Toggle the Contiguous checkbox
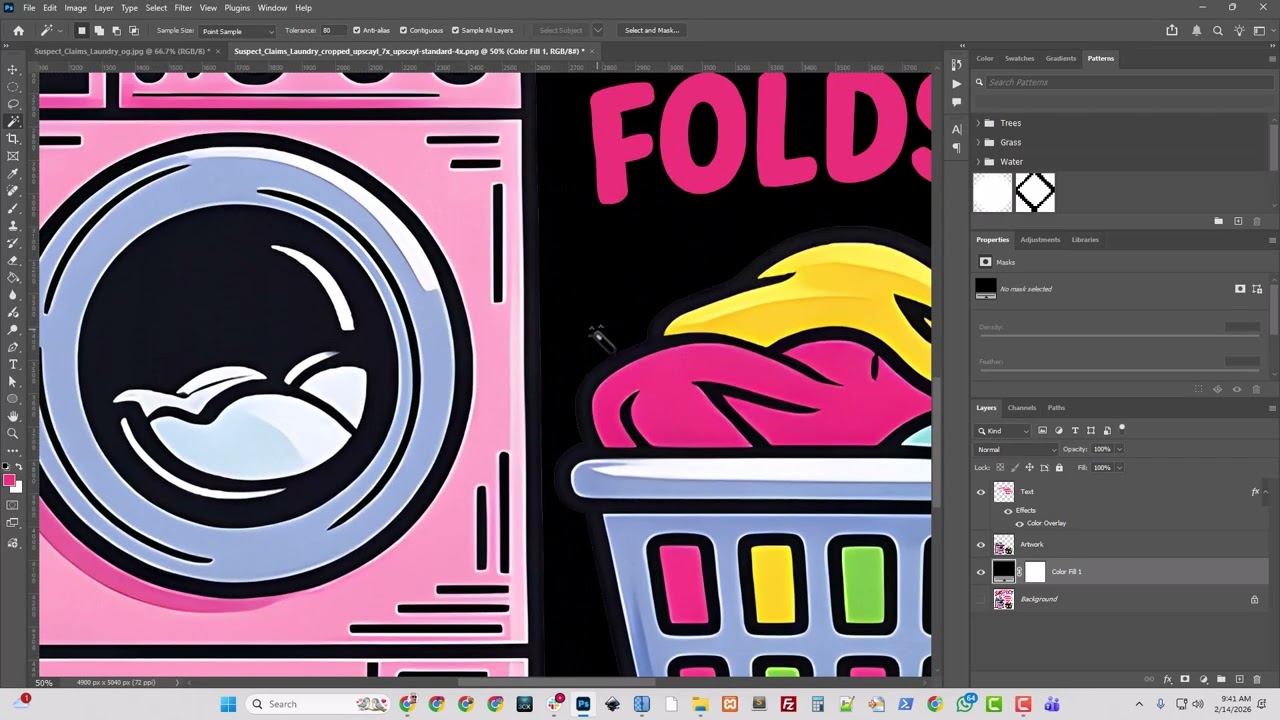Image resolution: width=1280 pixels, height=720 pixels. click(403, 30)
